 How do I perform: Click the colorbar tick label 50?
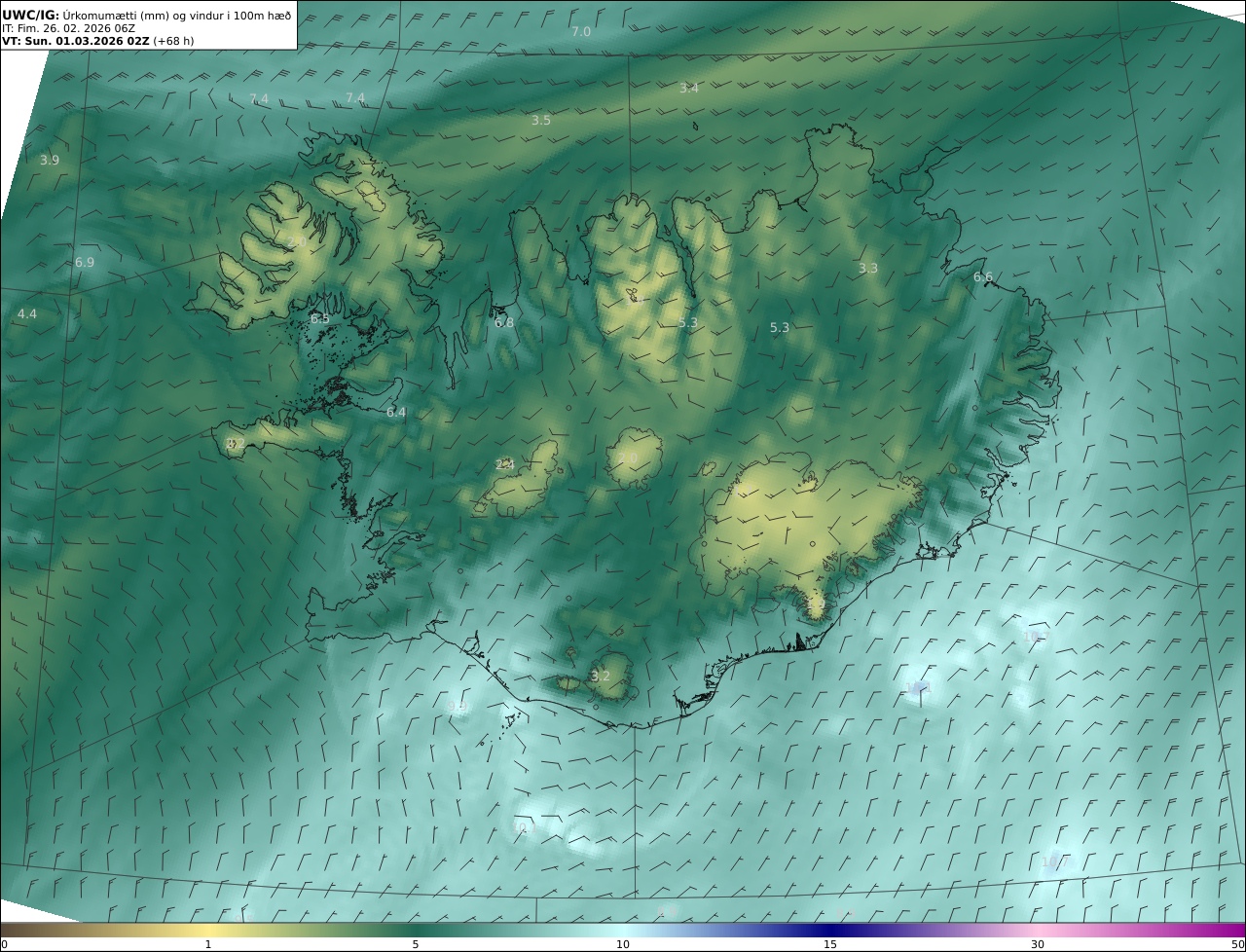[1237, 944]
